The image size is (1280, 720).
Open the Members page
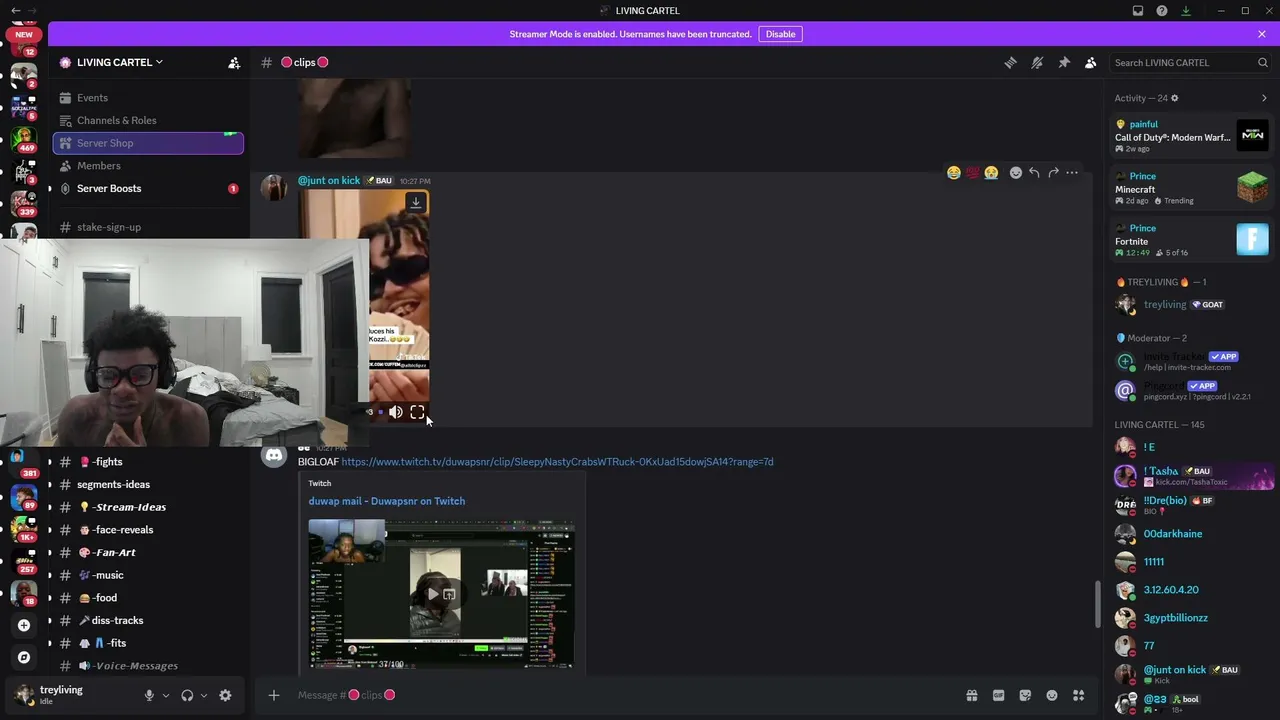[146, 166]
